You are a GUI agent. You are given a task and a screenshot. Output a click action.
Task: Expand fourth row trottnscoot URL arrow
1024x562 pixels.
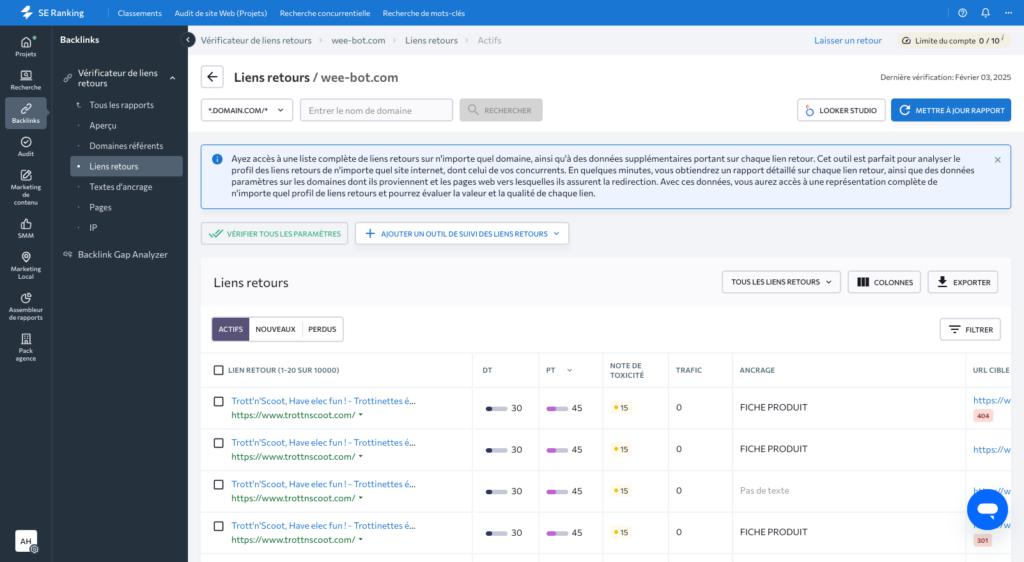[x=360, y=540]
